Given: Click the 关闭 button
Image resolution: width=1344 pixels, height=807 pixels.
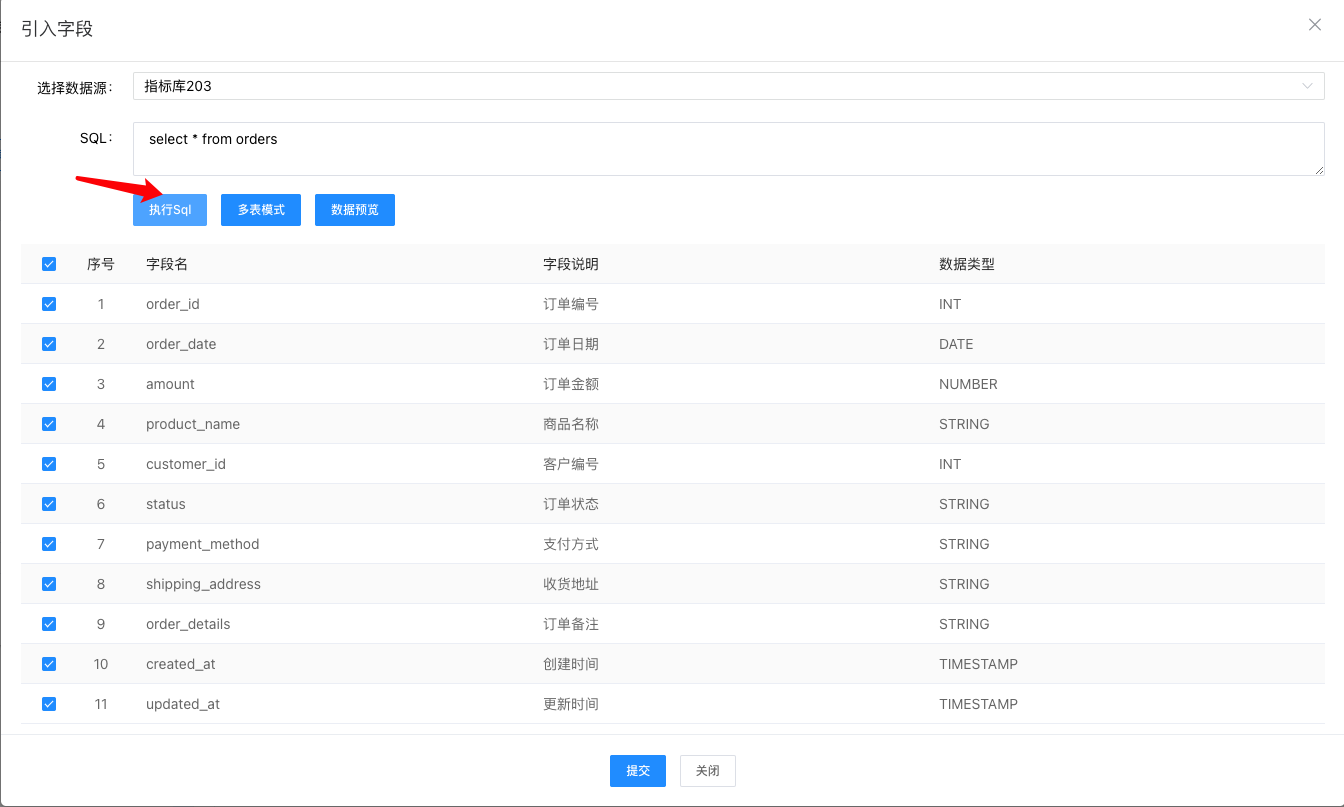Looking at the screenshot, I should tap(708, 771).
